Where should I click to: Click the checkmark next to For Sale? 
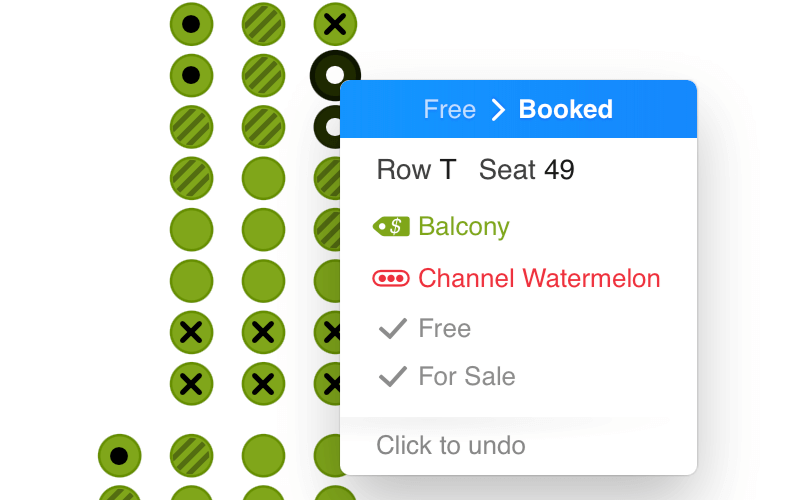pyautogui.click(x=393, y=377)
